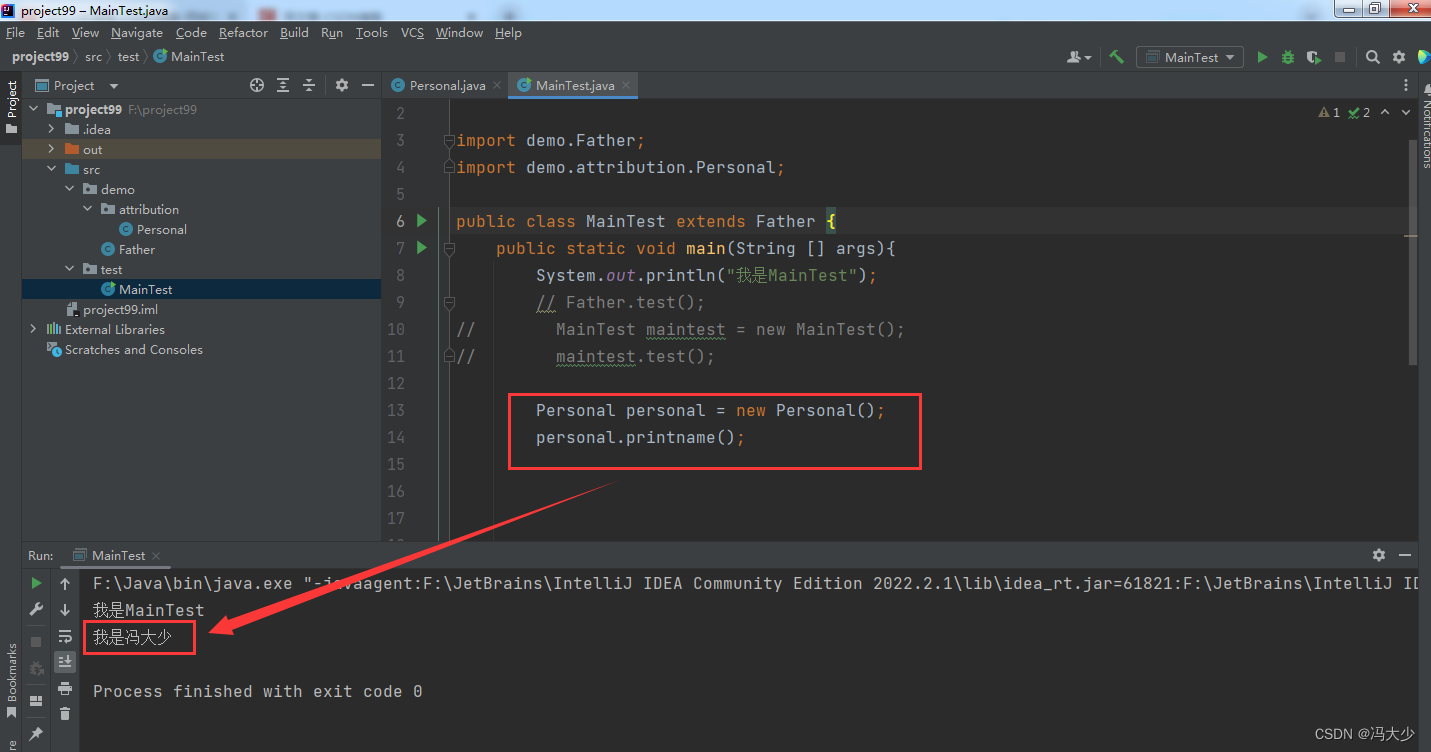Open the MainTest run configuration dropdown

coord(1190,57)
